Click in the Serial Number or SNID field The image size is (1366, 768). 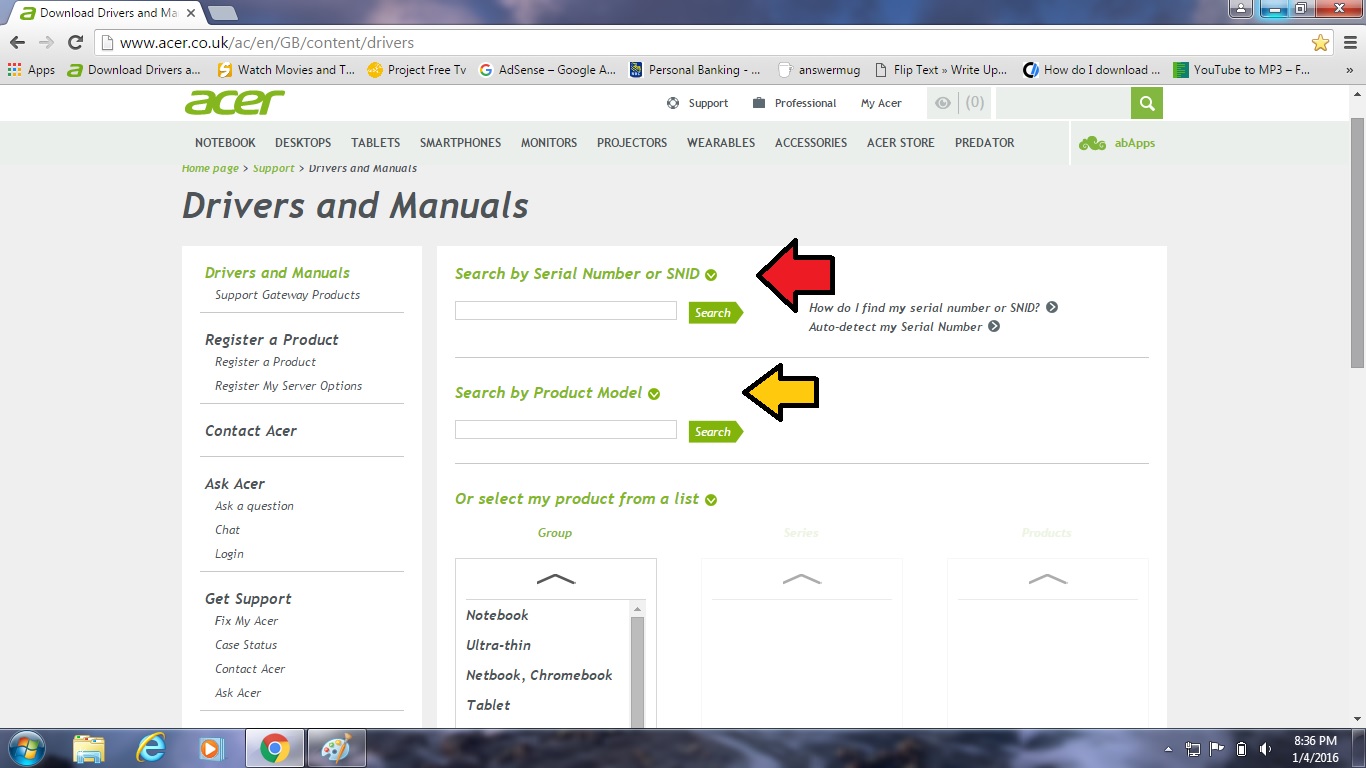(x=566, y=311)
